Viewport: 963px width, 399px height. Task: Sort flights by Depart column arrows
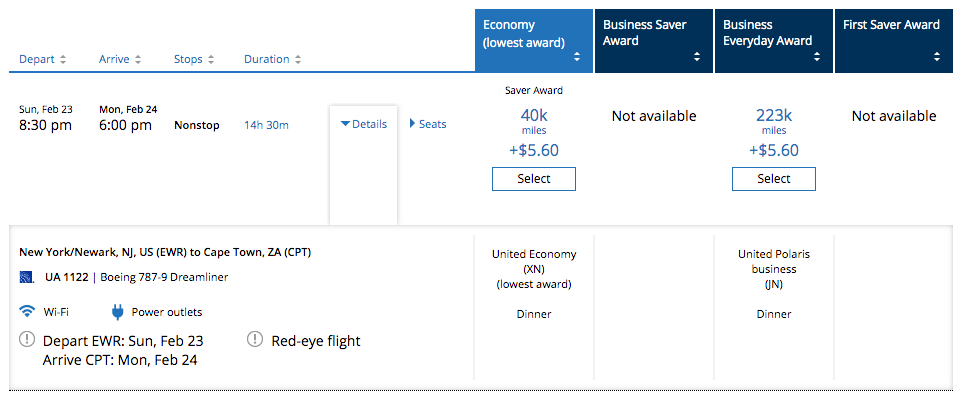63,60
